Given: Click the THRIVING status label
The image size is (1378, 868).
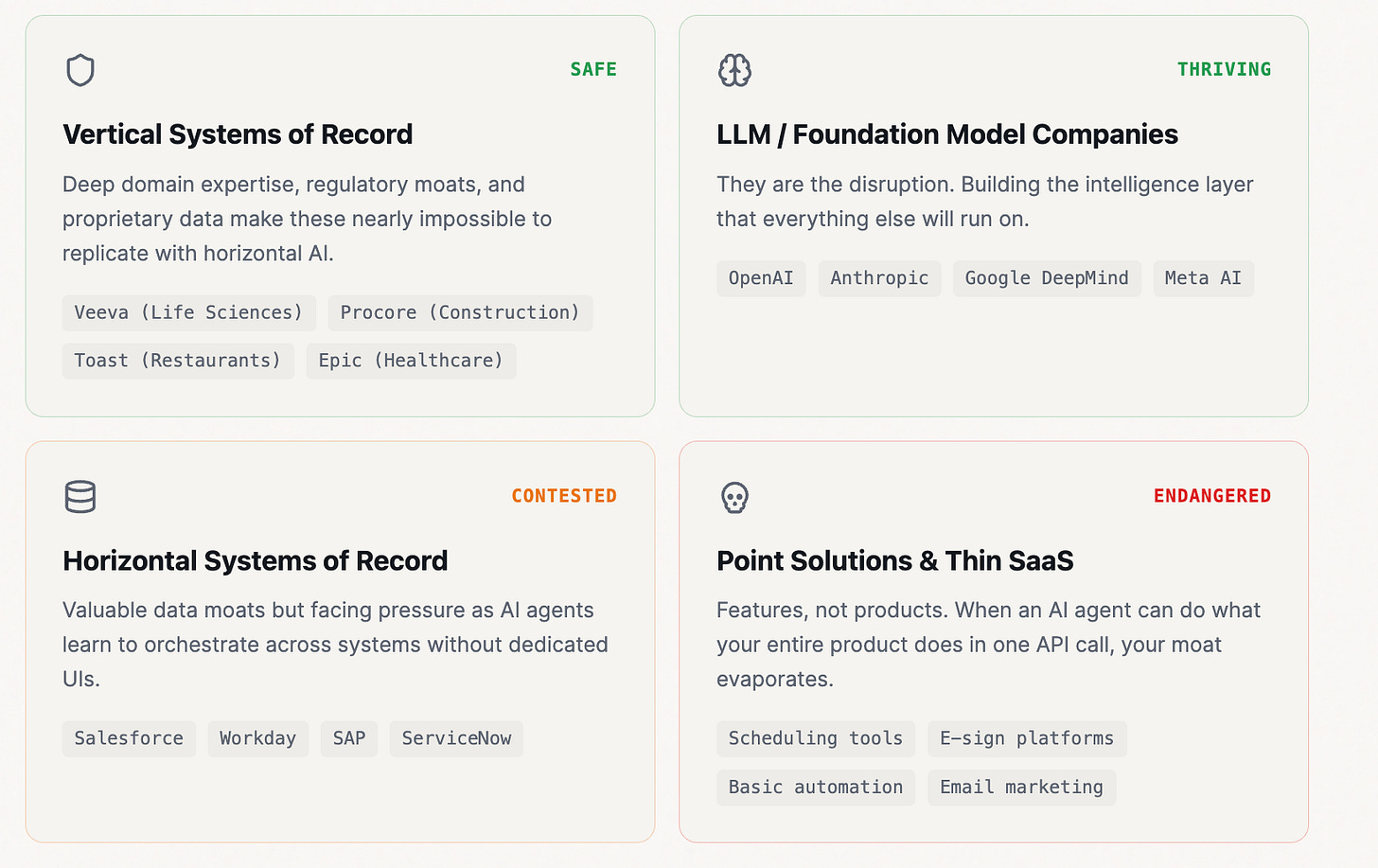Looking at the screenshot, I should [1224, 70].
